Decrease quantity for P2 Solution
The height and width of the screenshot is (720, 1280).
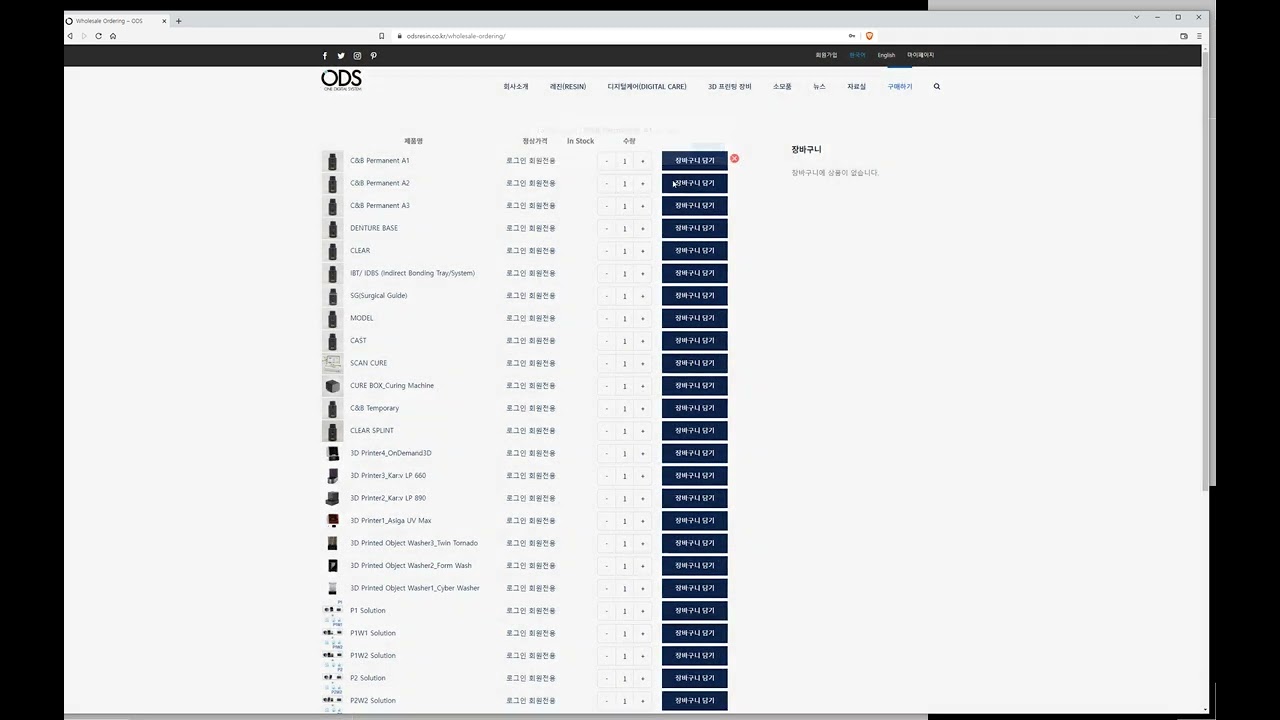(607, 678)
